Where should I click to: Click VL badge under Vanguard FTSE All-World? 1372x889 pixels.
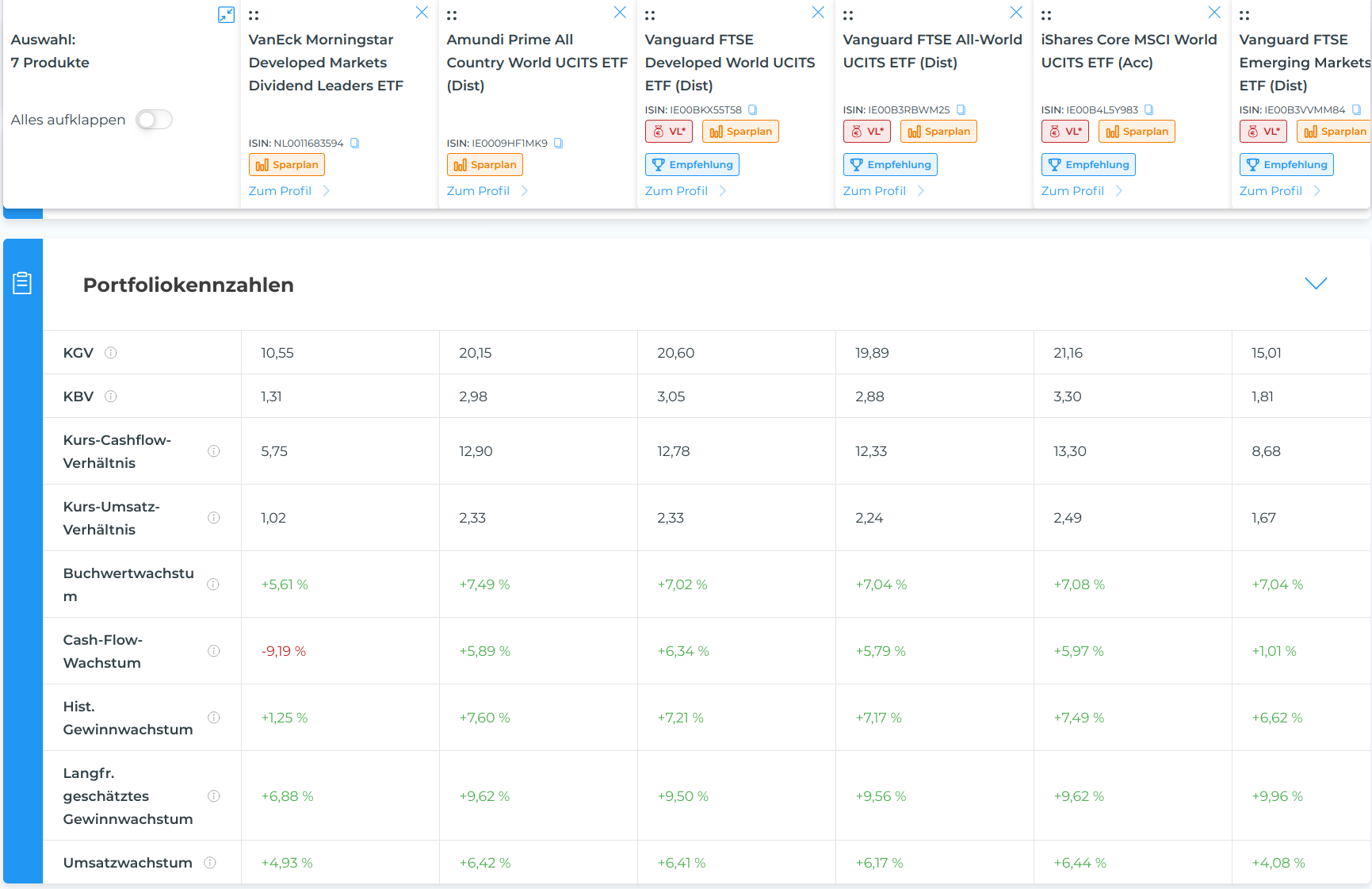[866, 132]
